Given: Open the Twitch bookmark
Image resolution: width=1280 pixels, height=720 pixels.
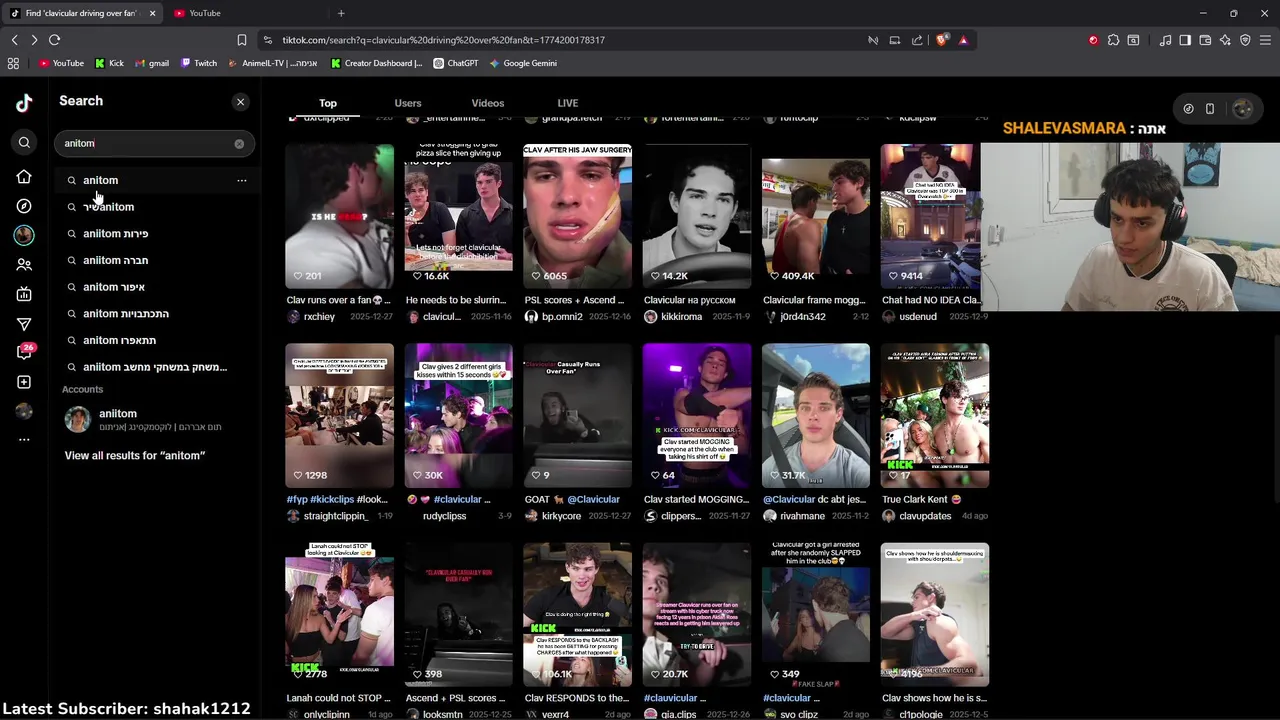Looking at the screenshot, I should pos(199,63).
